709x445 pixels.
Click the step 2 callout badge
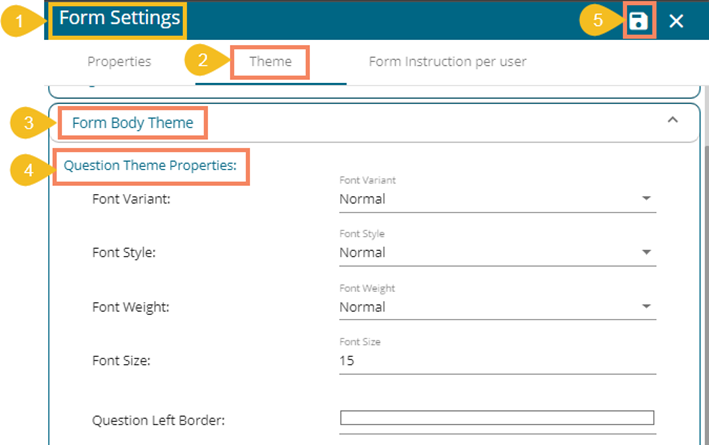[203, 61]
